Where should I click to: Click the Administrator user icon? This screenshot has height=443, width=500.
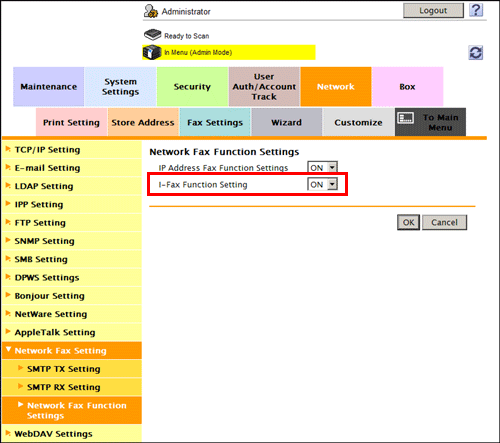tap(151, 11)
